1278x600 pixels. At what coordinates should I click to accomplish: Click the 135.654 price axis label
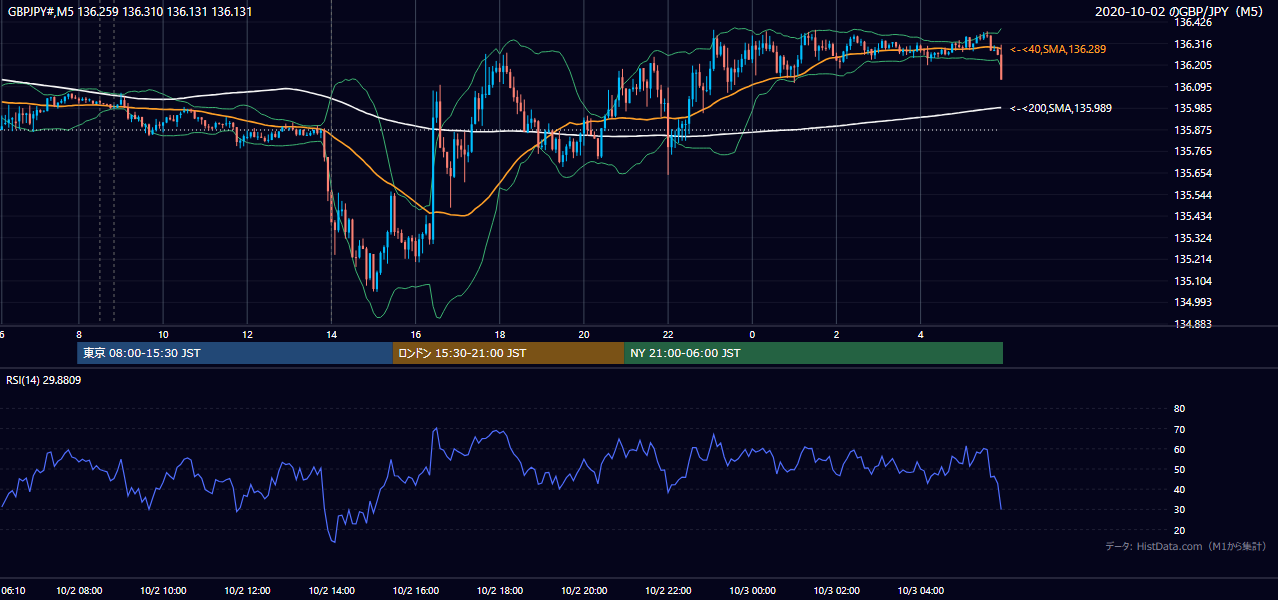(1193, 173)
